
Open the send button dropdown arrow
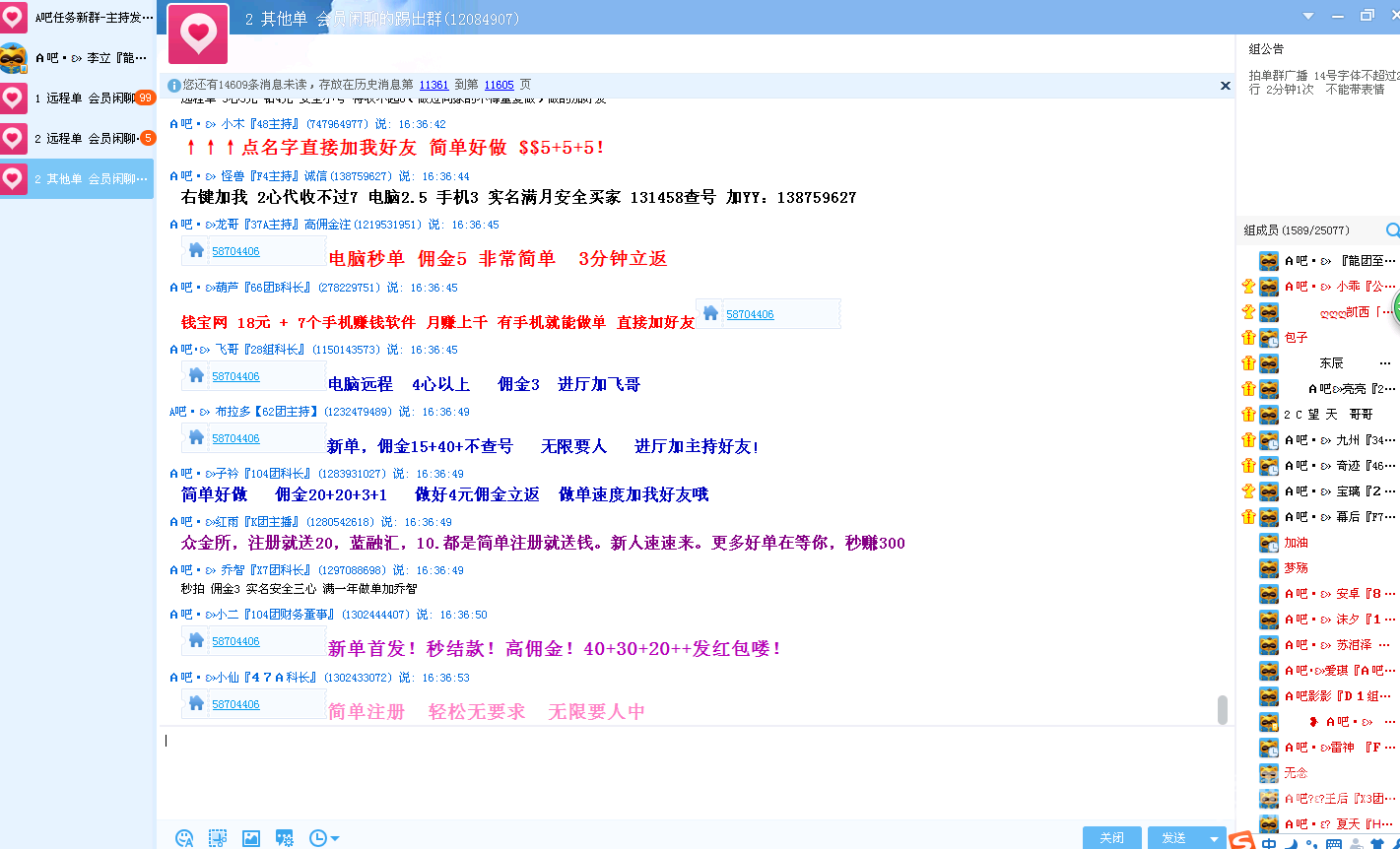tap(1214, 836)
